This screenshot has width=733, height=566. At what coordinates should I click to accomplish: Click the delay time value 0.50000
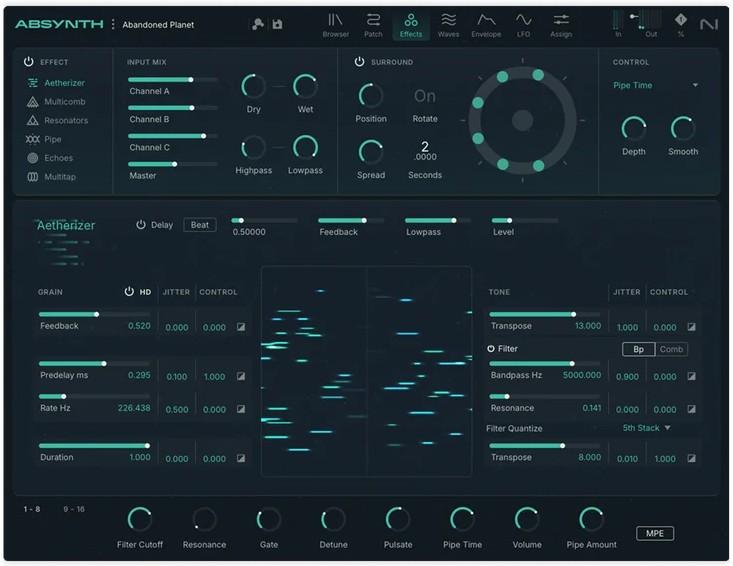pos(249,232)
